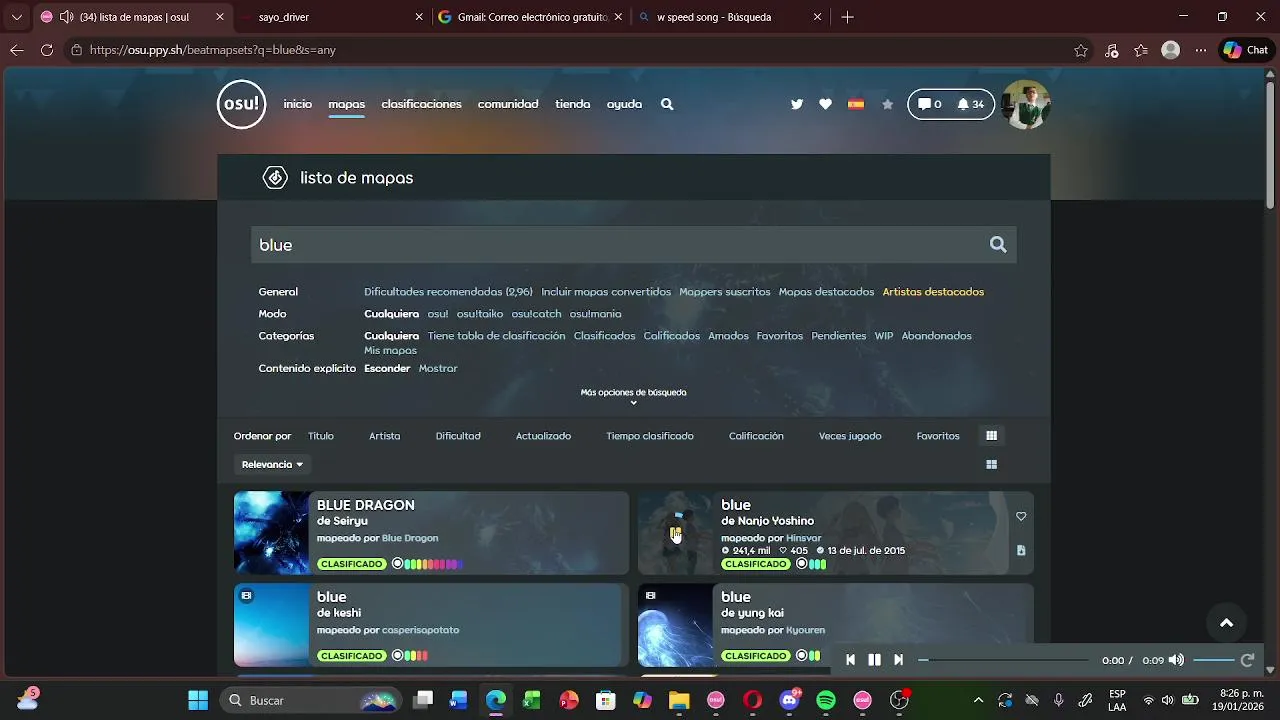1280x720 pixels.
Task: Toggle Artistas destacados filter
Action: (x=933, y=292)
